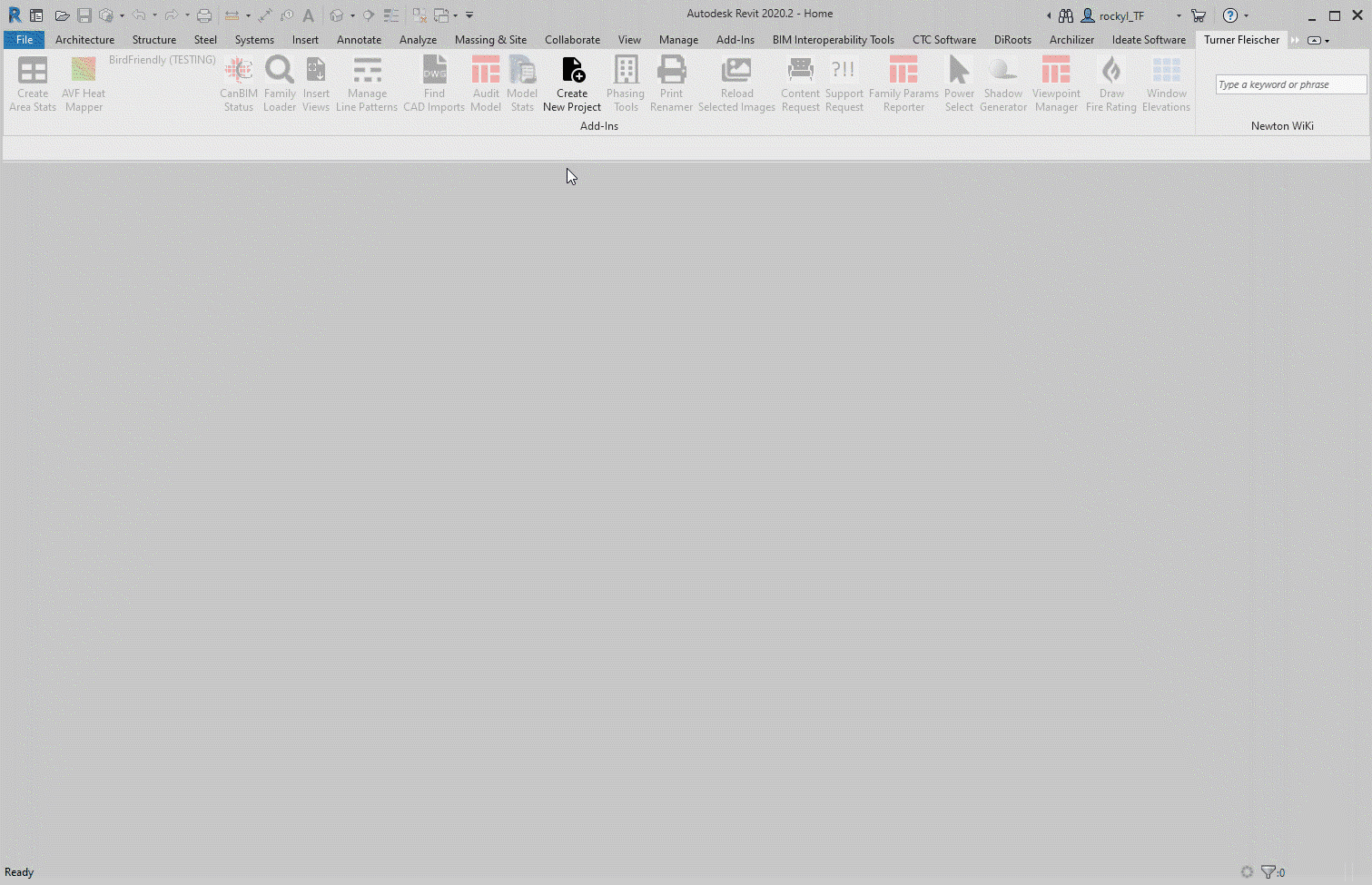Click the Undo icon

[139, 15]
